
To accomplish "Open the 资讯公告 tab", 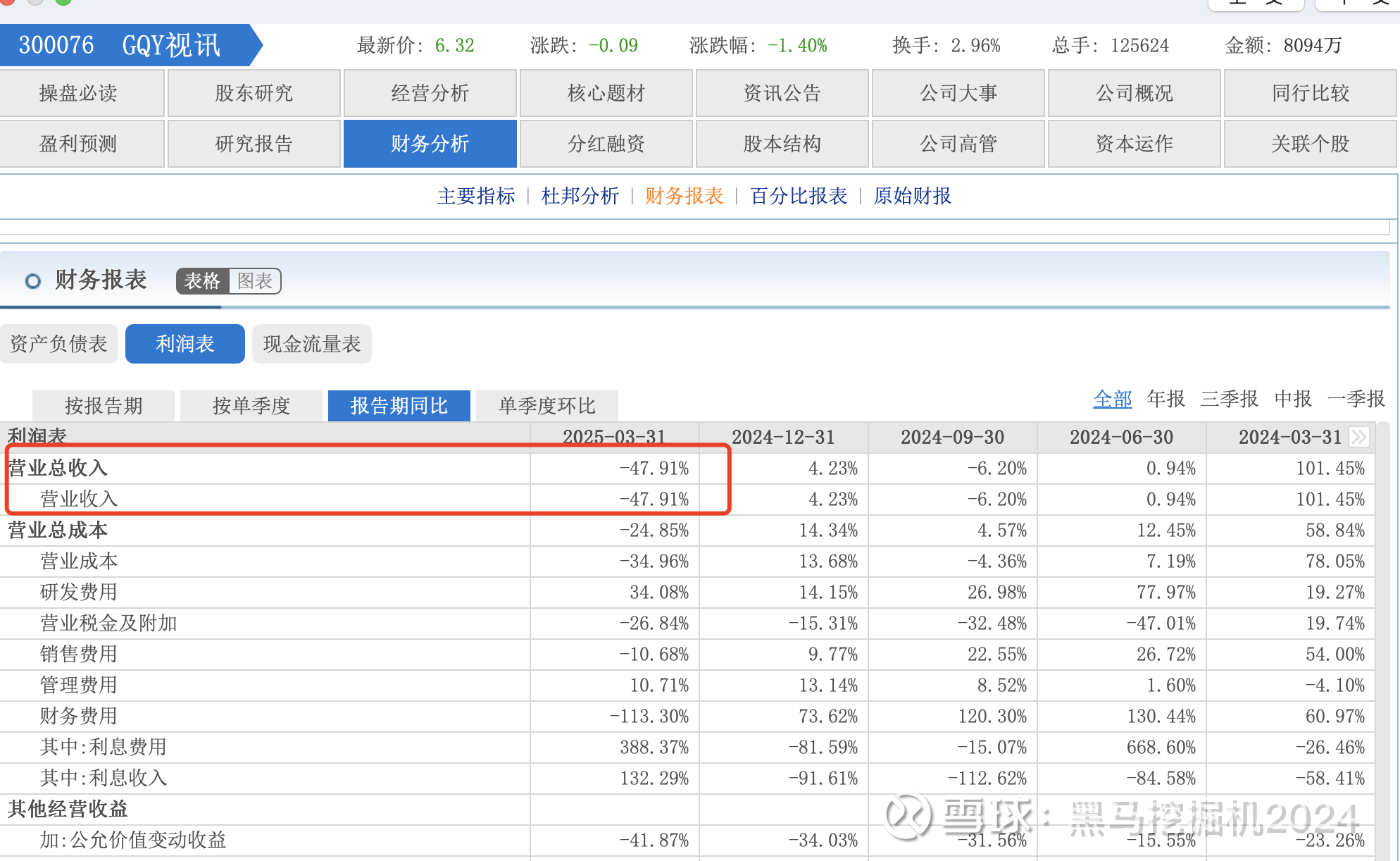I will tap(782, 93).
